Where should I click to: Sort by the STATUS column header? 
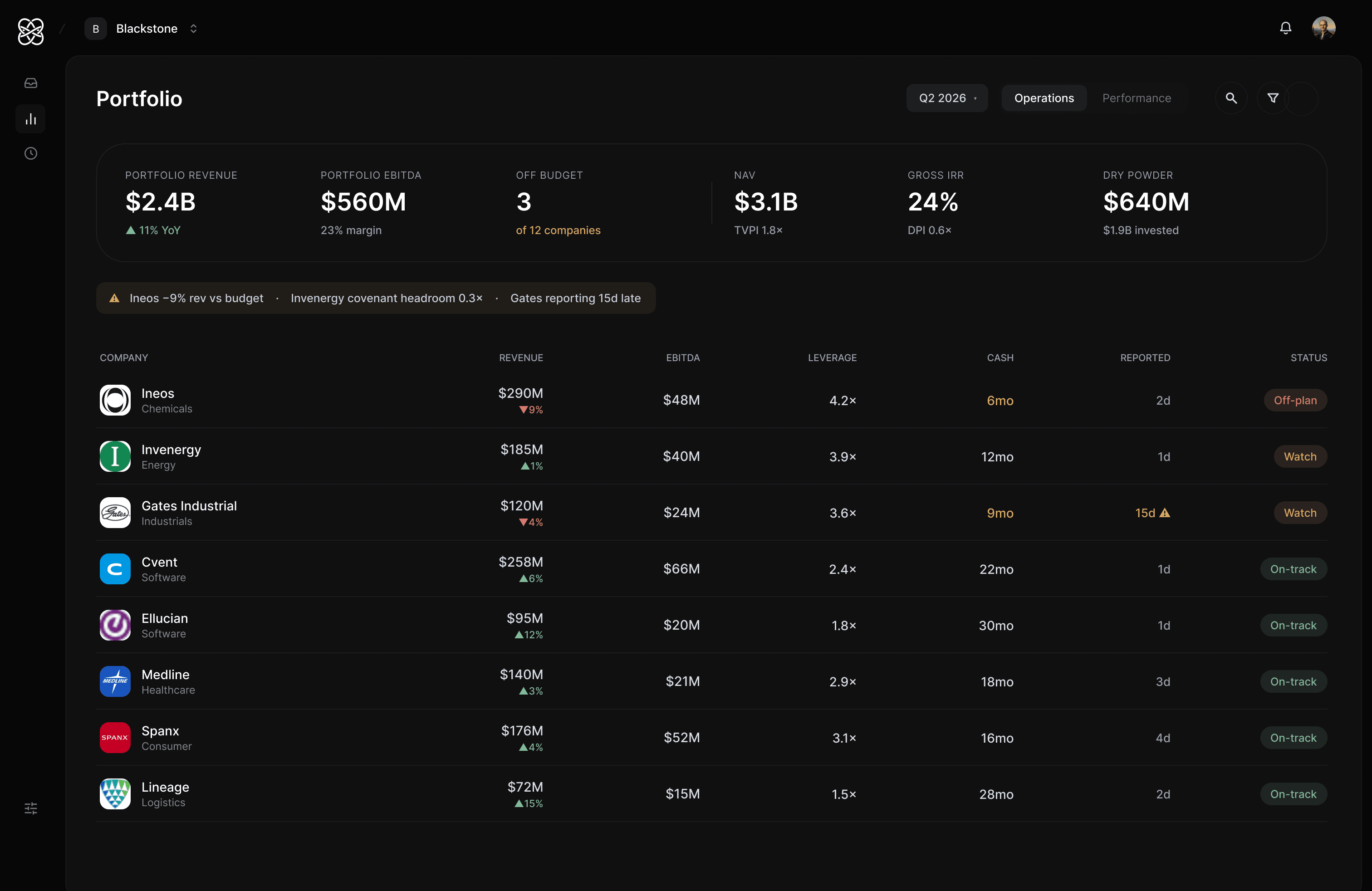click(x=1308, y=358)
